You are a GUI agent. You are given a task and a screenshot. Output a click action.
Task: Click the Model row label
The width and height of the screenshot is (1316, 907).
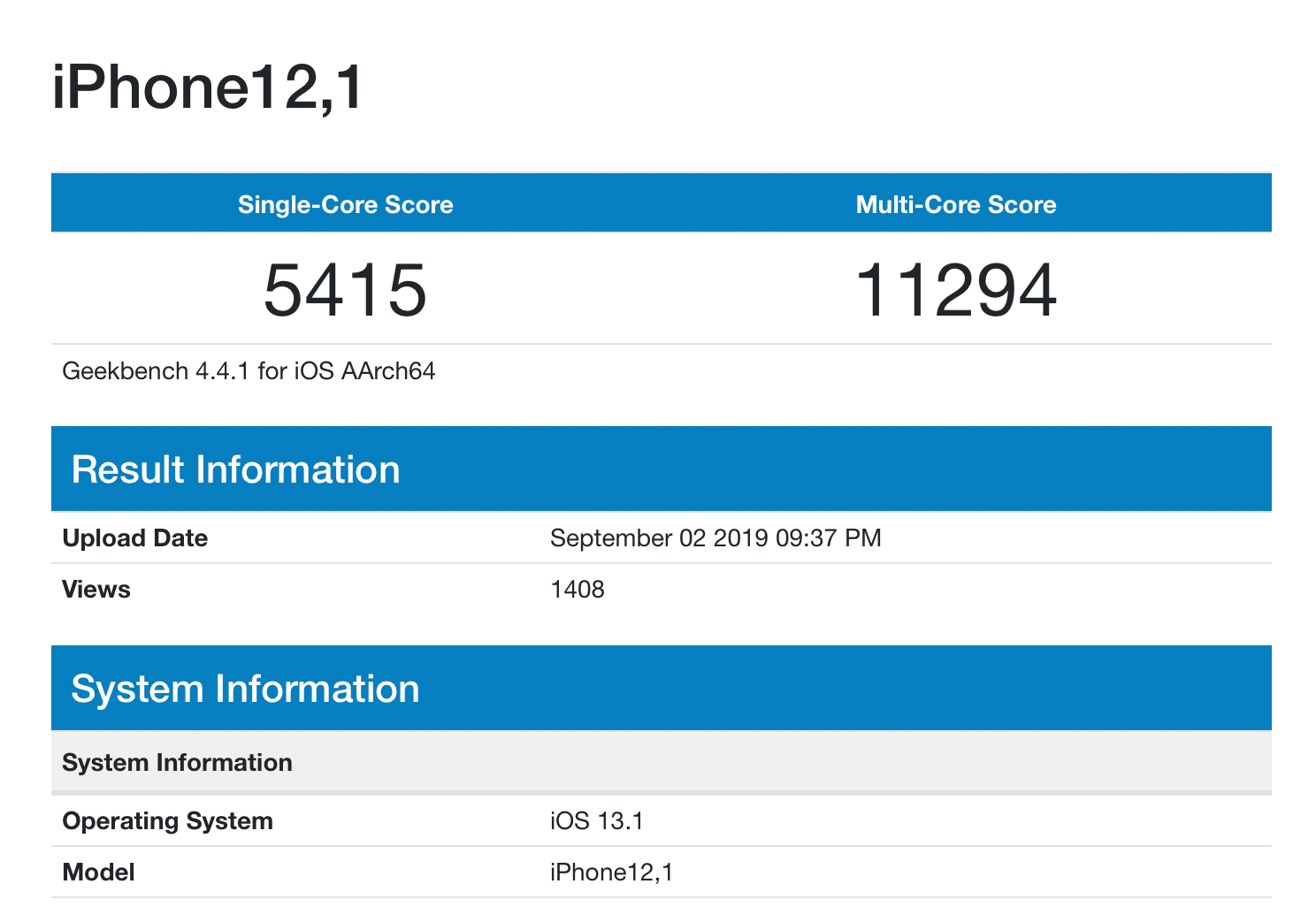click(97, 872)
